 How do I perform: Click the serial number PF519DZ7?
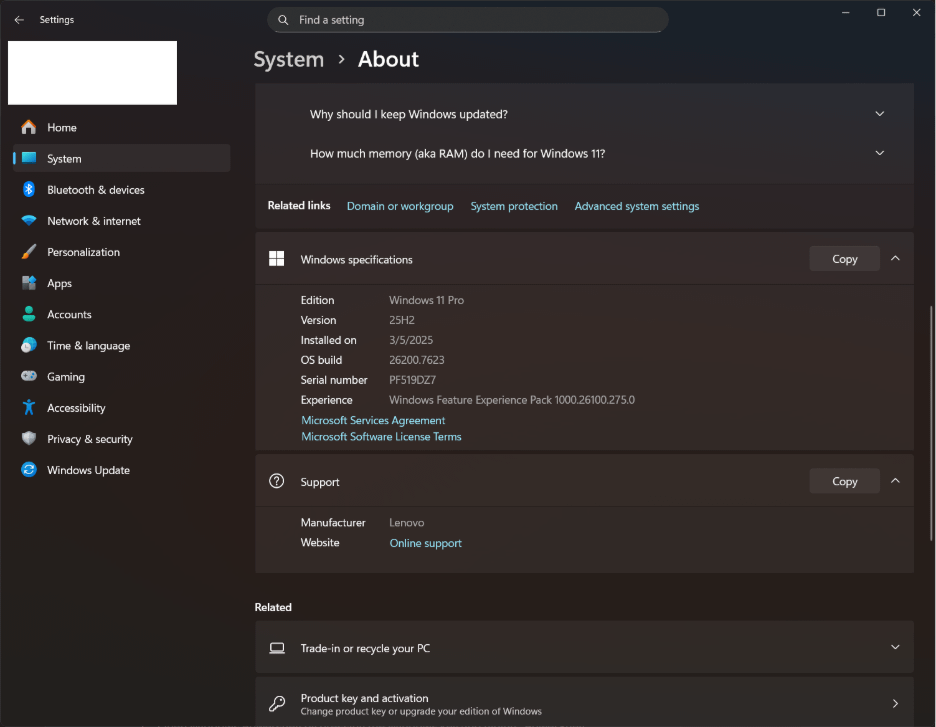pos(412,380)
